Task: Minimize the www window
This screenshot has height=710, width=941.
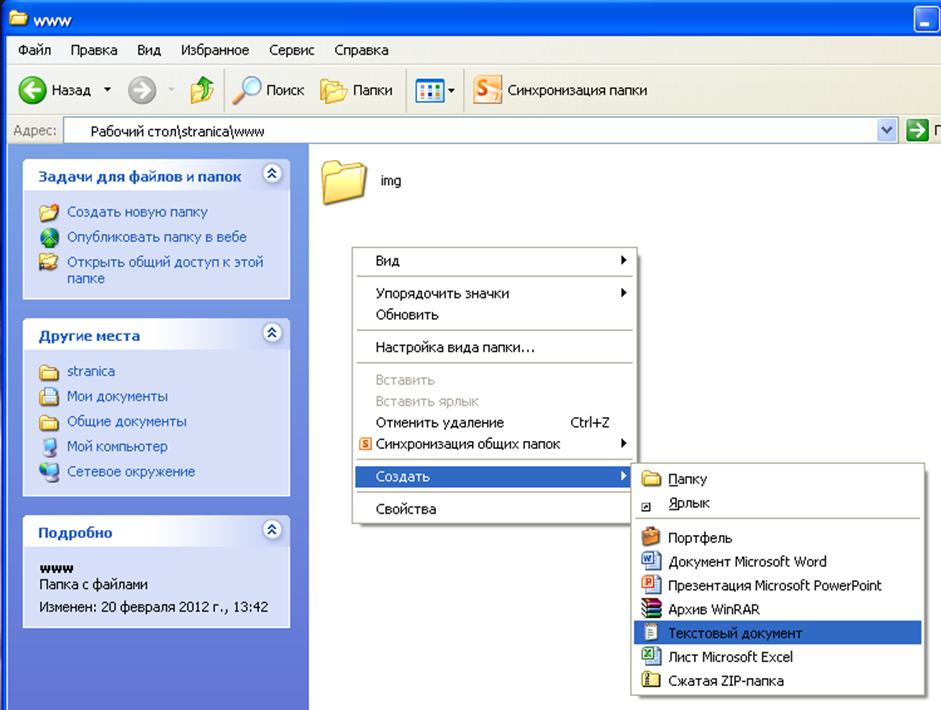Action: tap(925, 19)
